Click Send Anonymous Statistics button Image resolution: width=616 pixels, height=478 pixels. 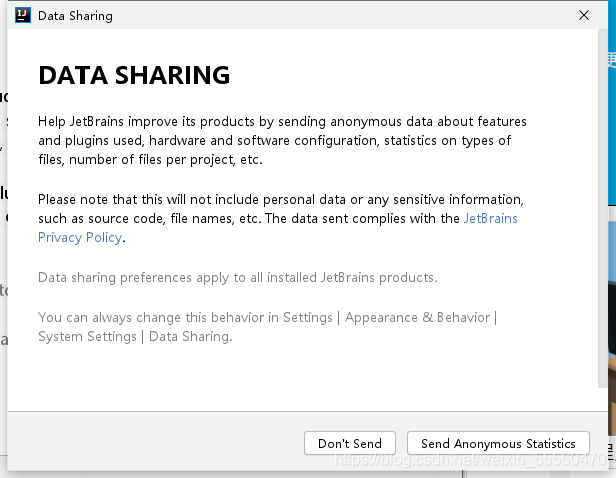coord(498,443)
